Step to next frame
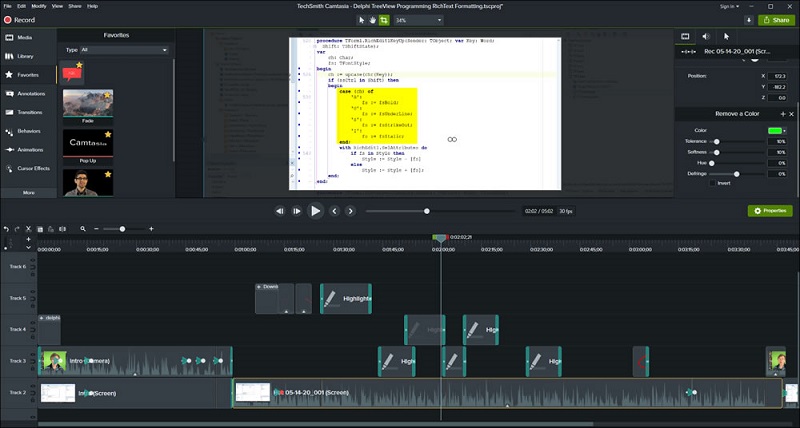This screenshot has height=428, width=800. [296, 211]
